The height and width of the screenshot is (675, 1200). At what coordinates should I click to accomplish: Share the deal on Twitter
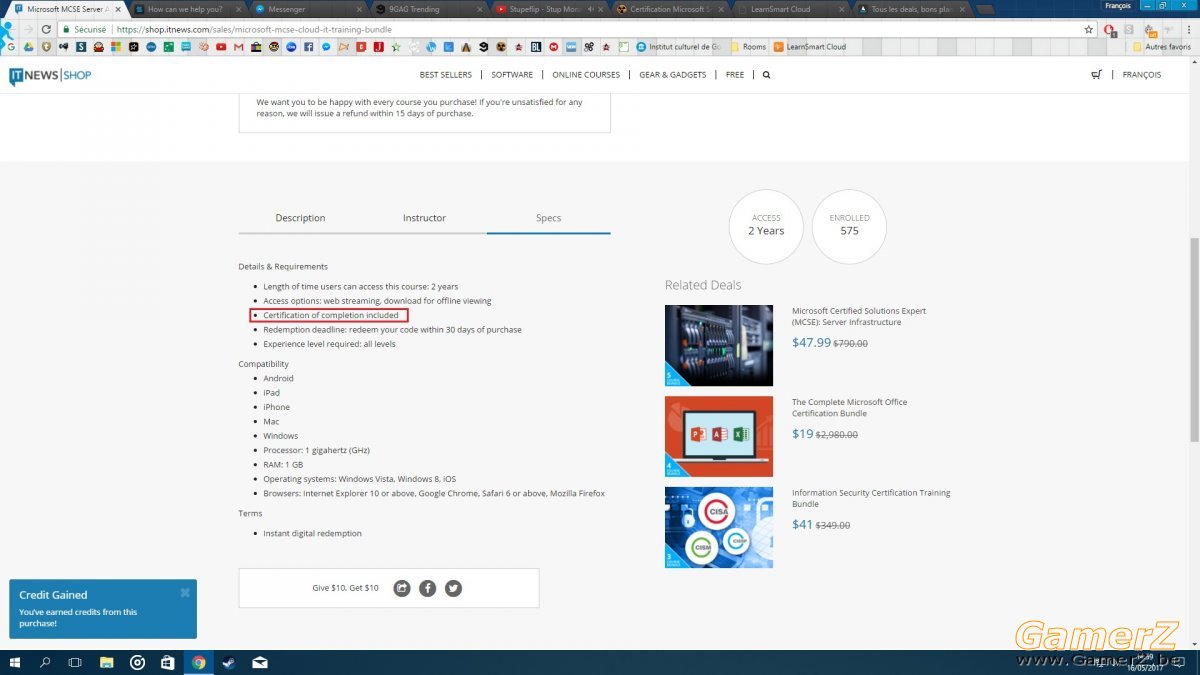tap(454, 588)
